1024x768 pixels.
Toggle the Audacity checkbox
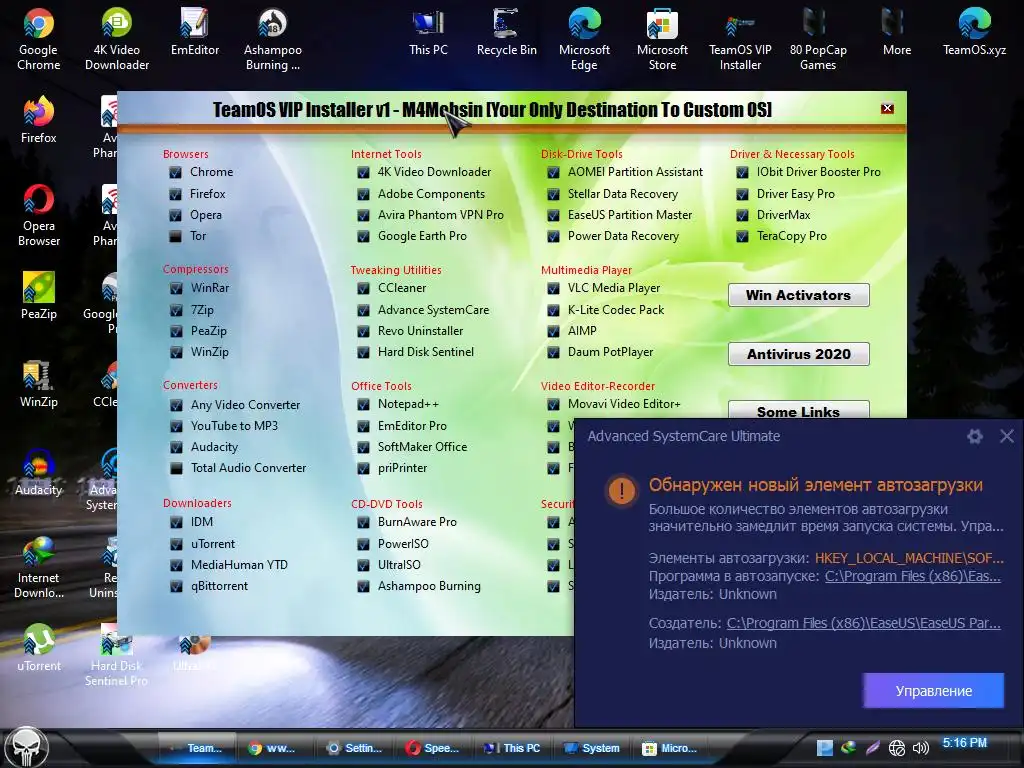[176, 447]
